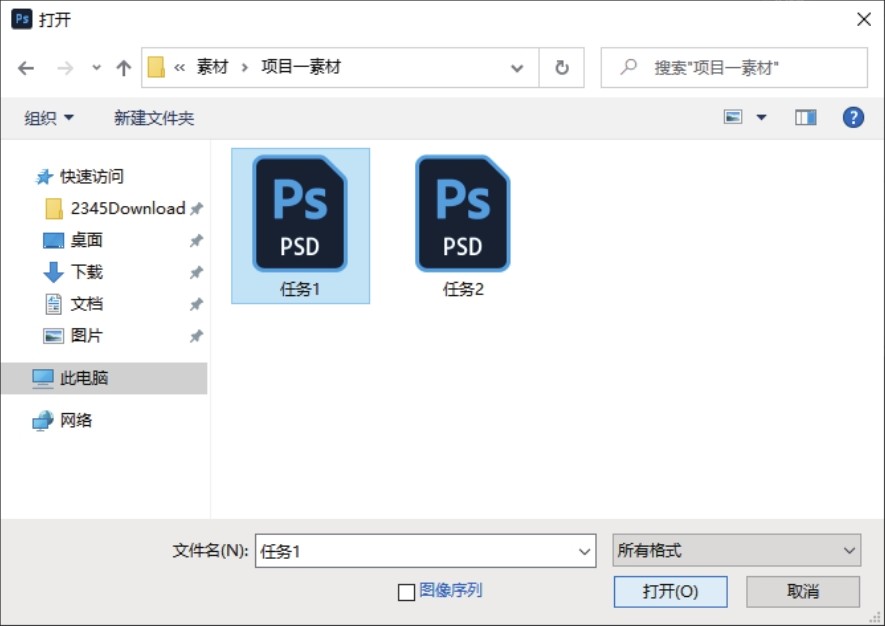Select the 任务1 PSD file icon
Screen dimensions: 885x626
pyautogui.click(x=300, y=213)
